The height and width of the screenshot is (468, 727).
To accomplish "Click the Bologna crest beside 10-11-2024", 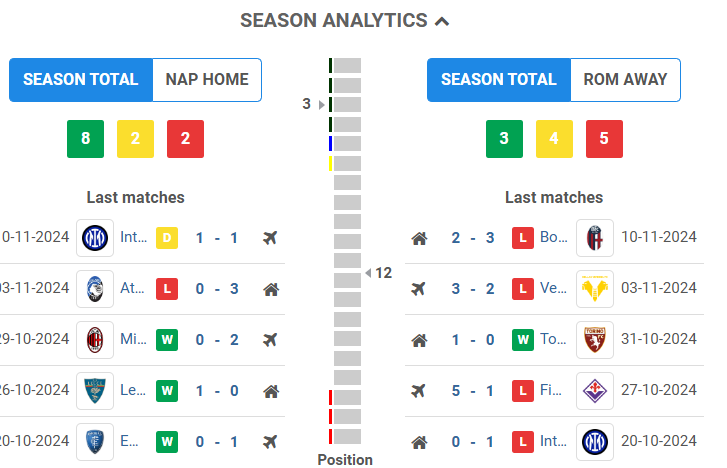I will coord(595,238).
